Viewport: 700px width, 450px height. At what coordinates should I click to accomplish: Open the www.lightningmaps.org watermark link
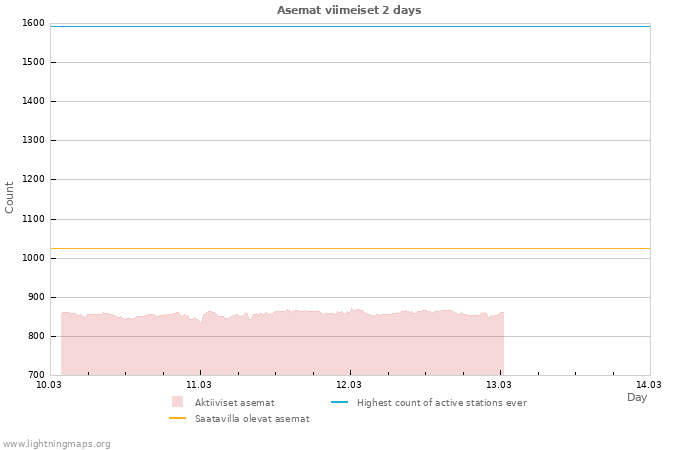[x=57, y=443]
